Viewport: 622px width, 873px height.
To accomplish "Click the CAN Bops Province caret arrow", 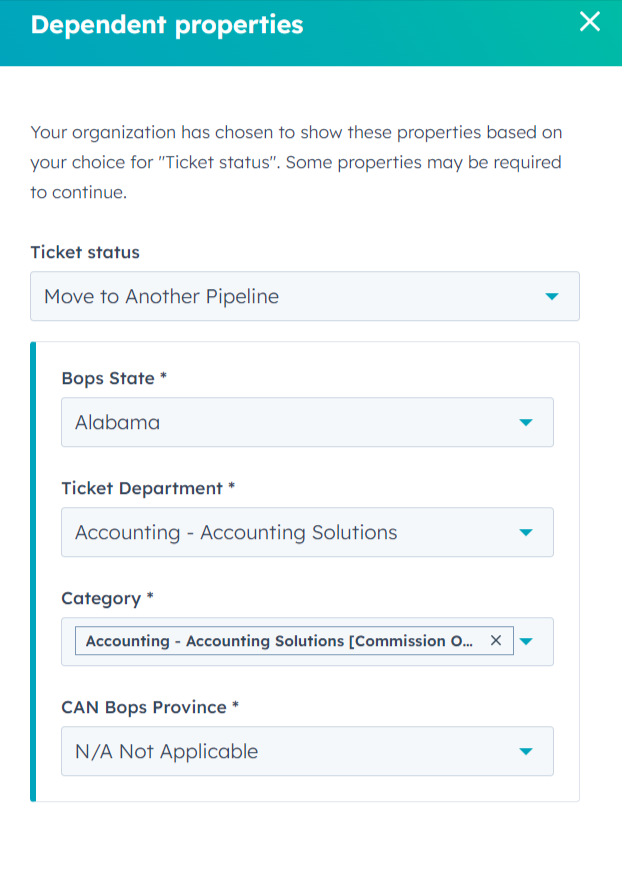I will click(x=526, y=752).
